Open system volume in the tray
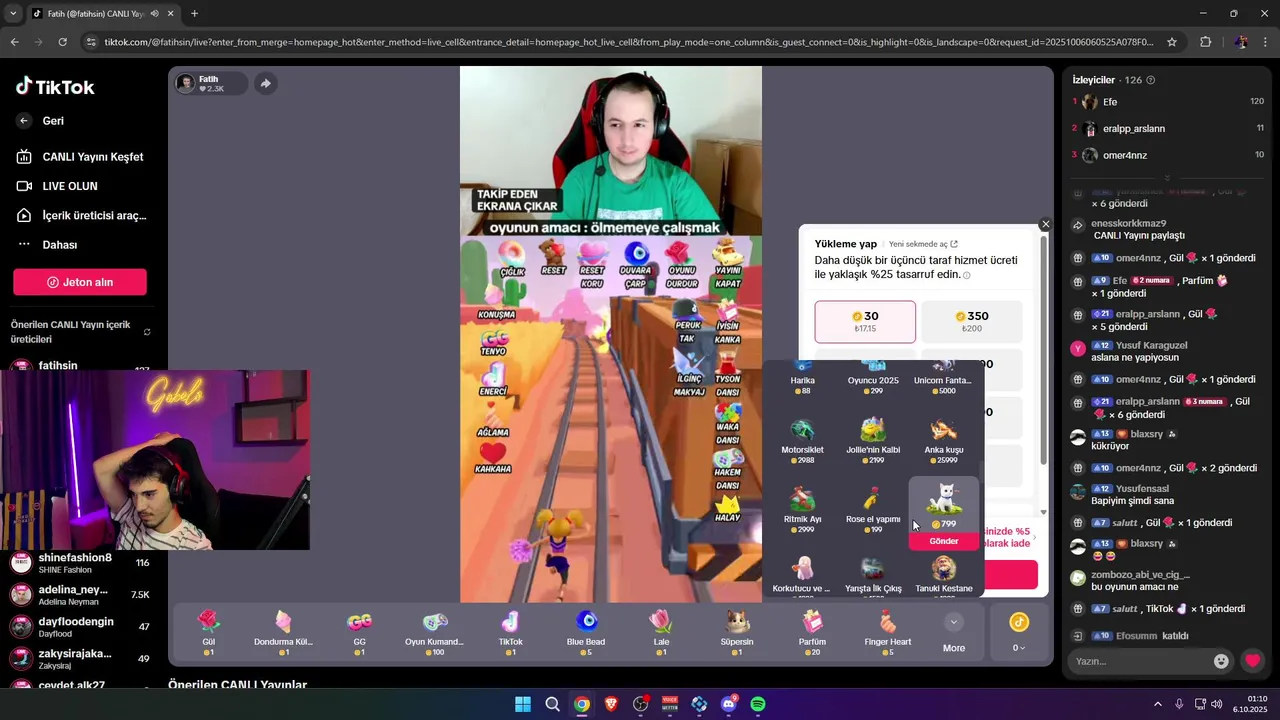Image resolution: width=1280 pixels, height=720 pixels. (x=1217, y=704)
